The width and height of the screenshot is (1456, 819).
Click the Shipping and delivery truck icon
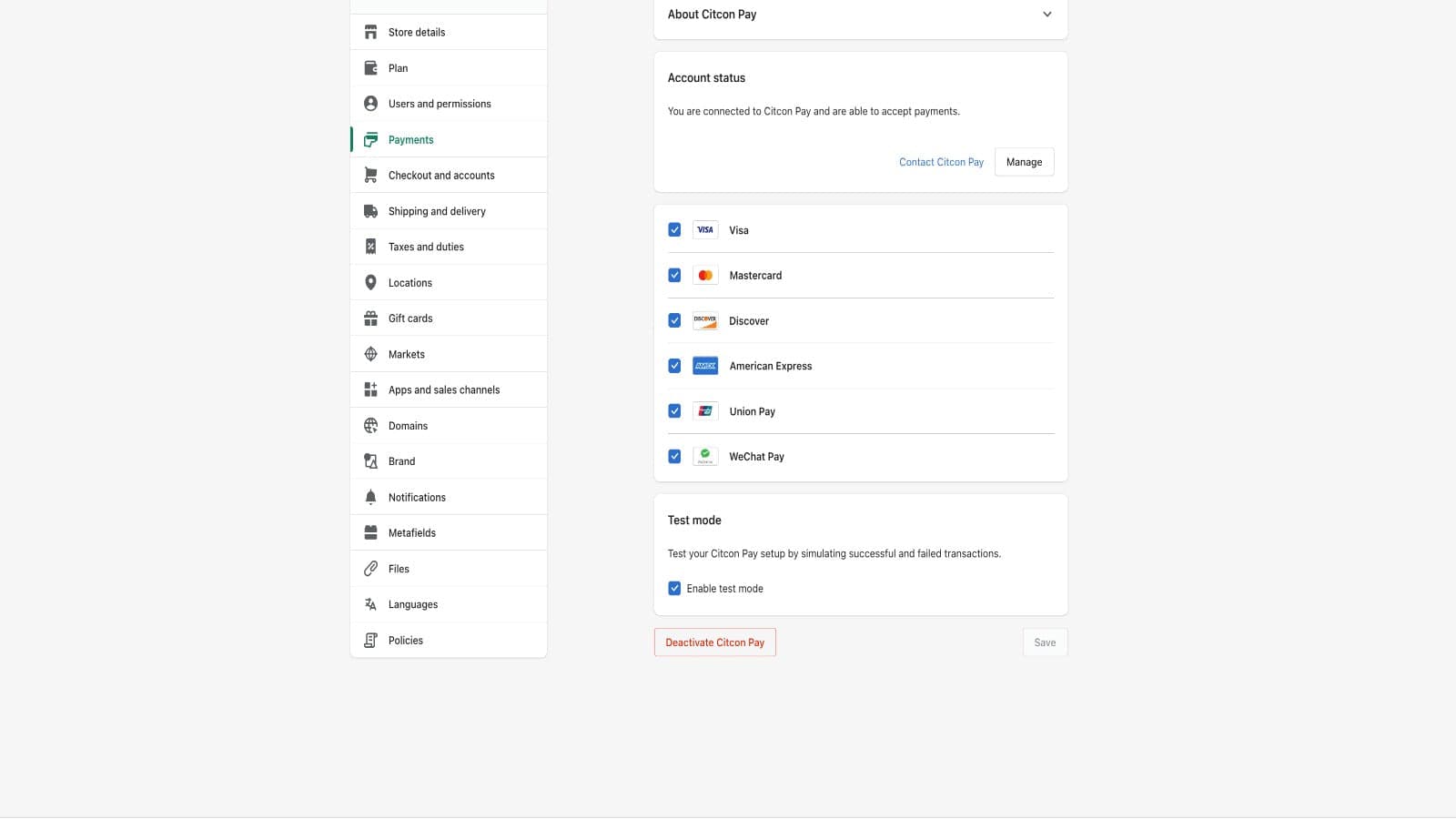point(370,210)
